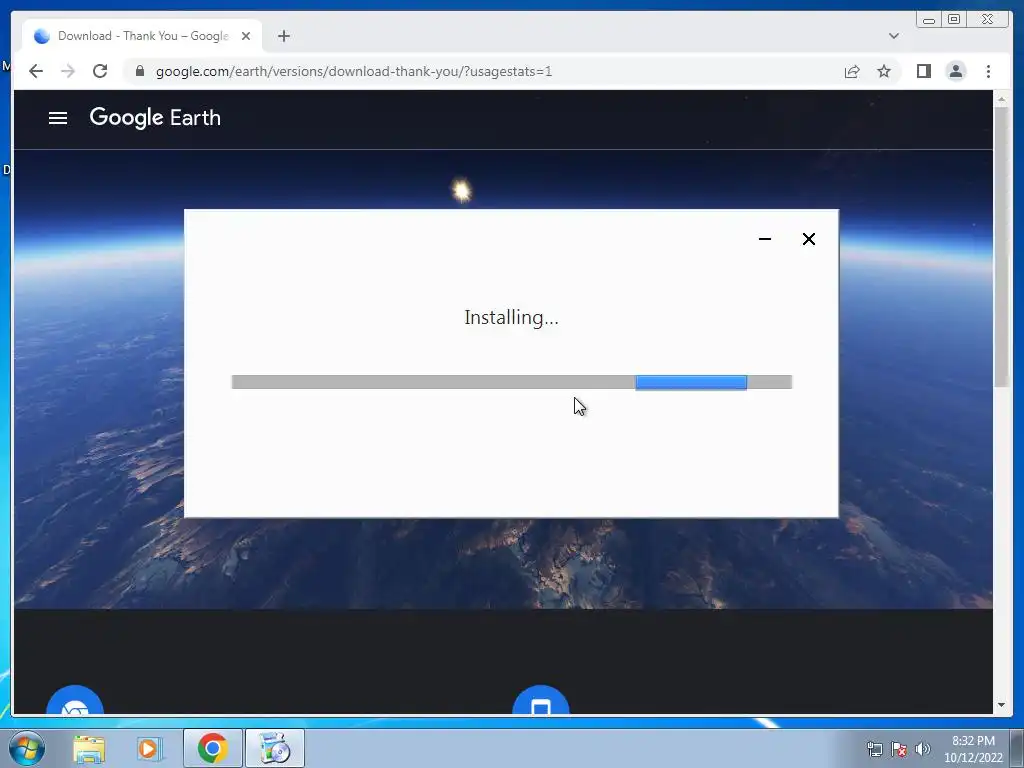
Task: Close the Installing dialog
Action: (808, 239)
